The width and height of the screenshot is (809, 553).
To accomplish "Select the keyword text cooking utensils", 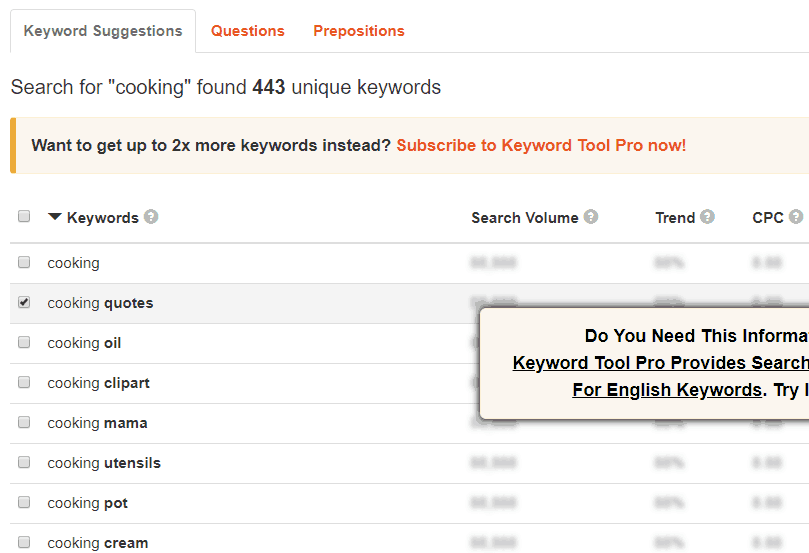I will 104,463.
